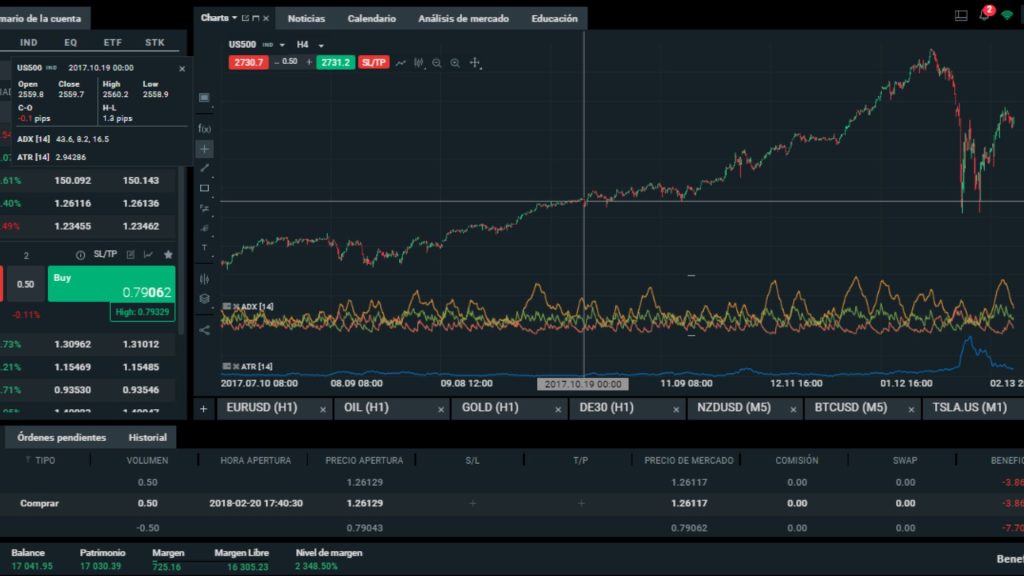Open chart templates icon in left toolbar
Screen dimensions: 1024x576
click(x=204, y=97)
